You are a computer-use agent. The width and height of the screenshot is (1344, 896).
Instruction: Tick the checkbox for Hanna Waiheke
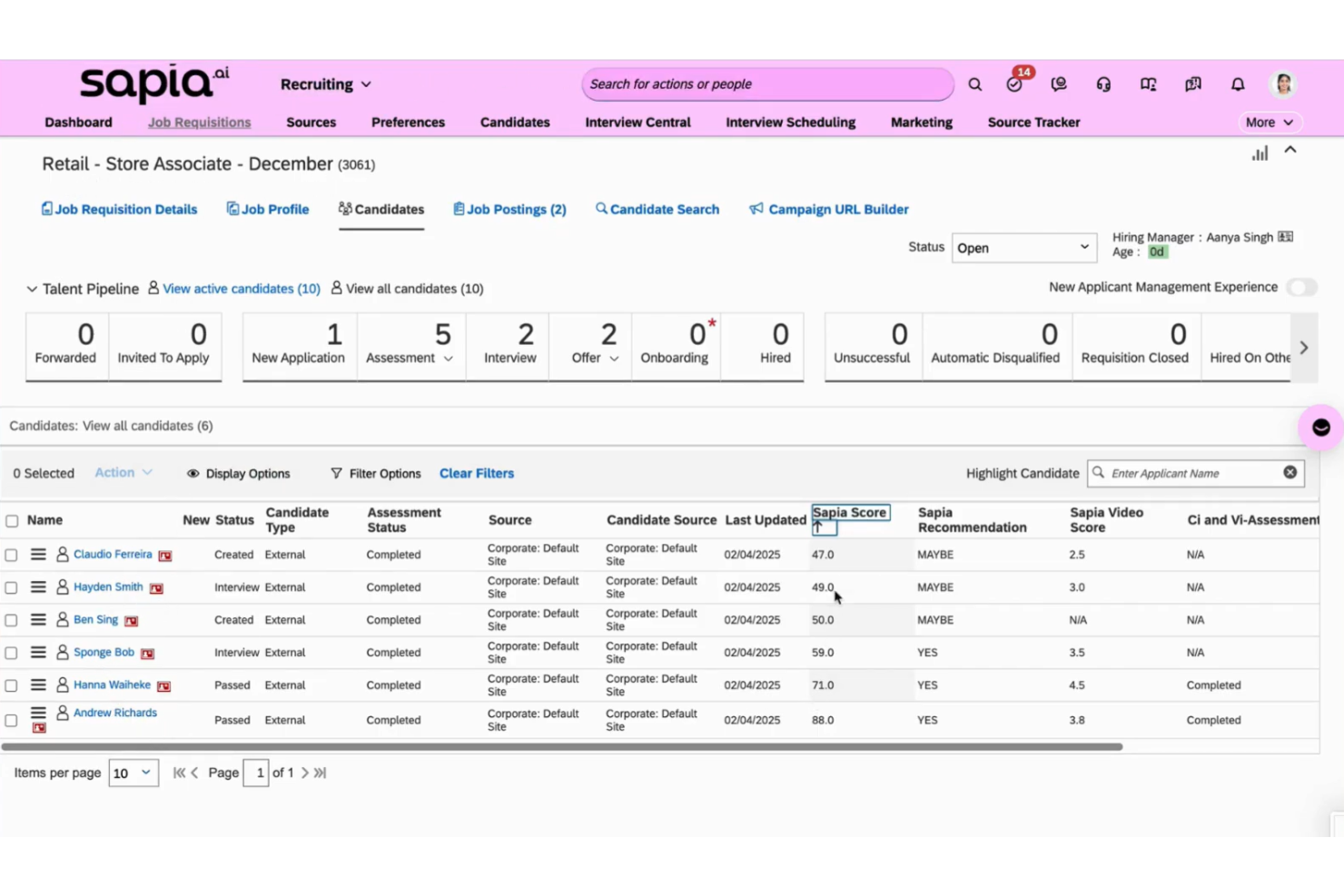tap(11, 685)
